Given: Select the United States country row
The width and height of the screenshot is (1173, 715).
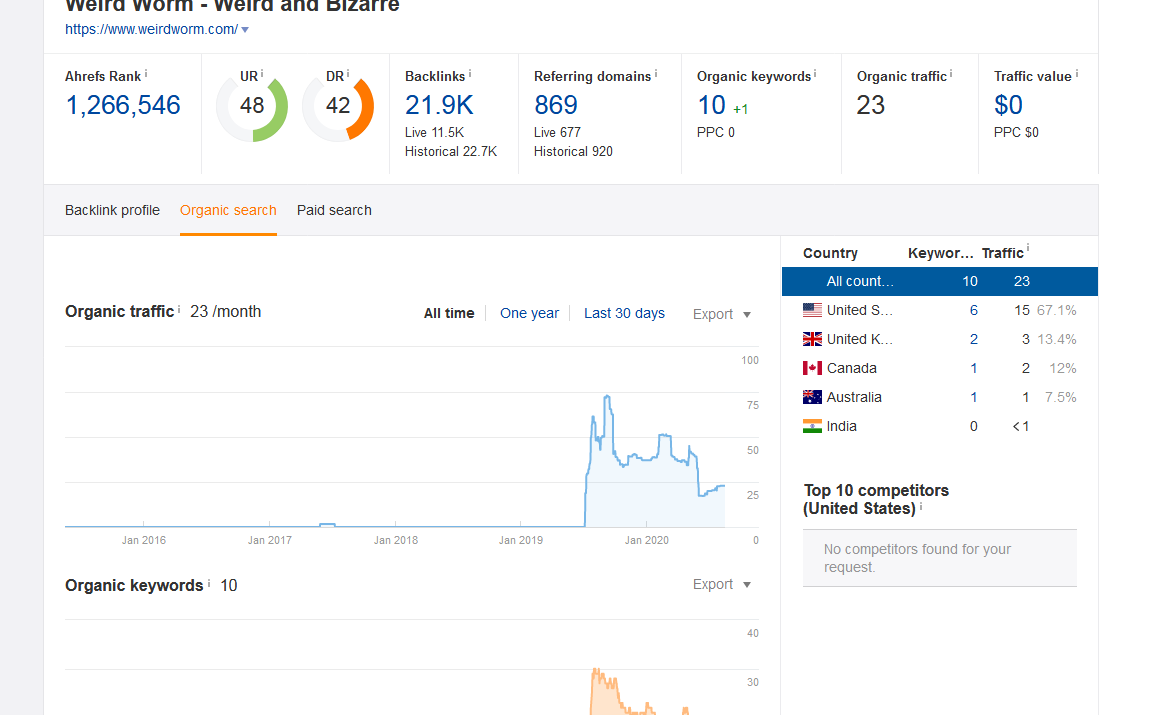Looking at the screenshot, I should [940, 310].
